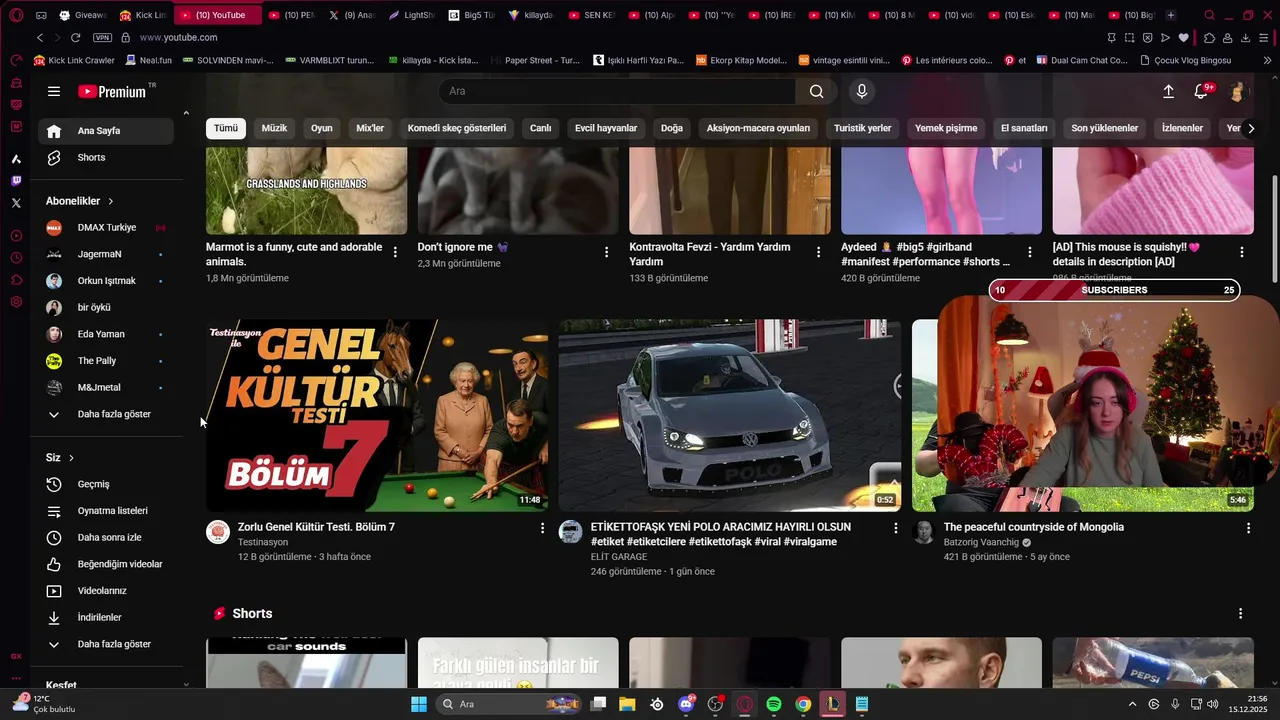The height and width of the screenshot is (720, 1280).
Task: Open the YouTube account avatar menu
Action: point(1238,91)
